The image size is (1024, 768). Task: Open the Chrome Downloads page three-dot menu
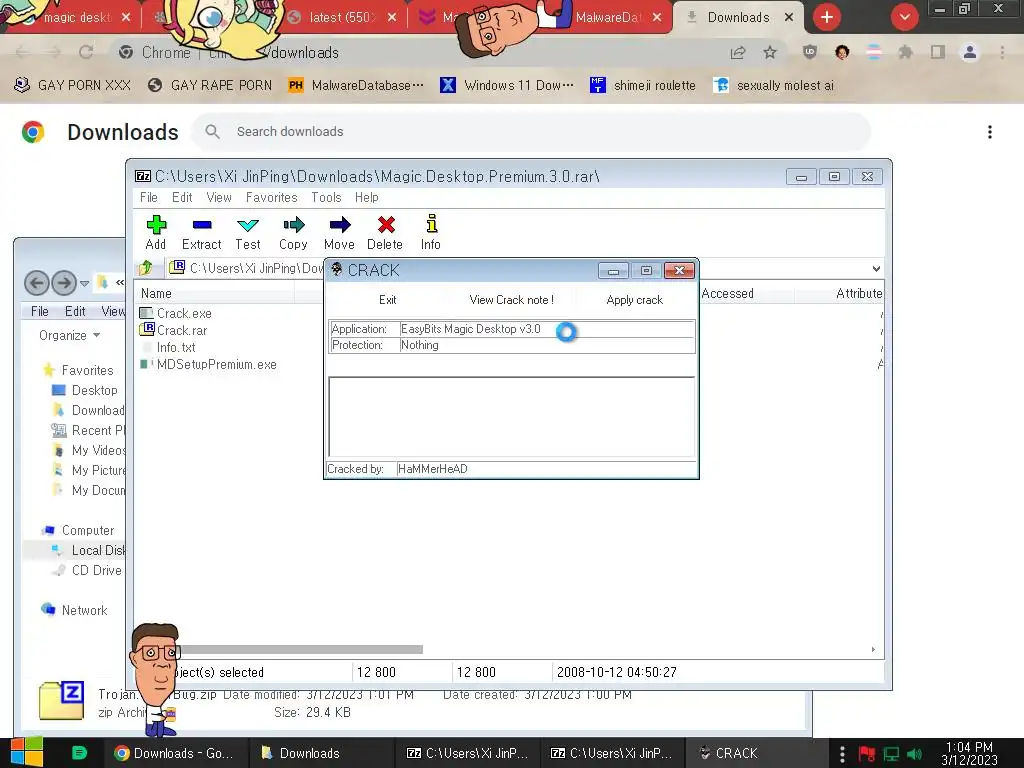[x=990, y=132]
